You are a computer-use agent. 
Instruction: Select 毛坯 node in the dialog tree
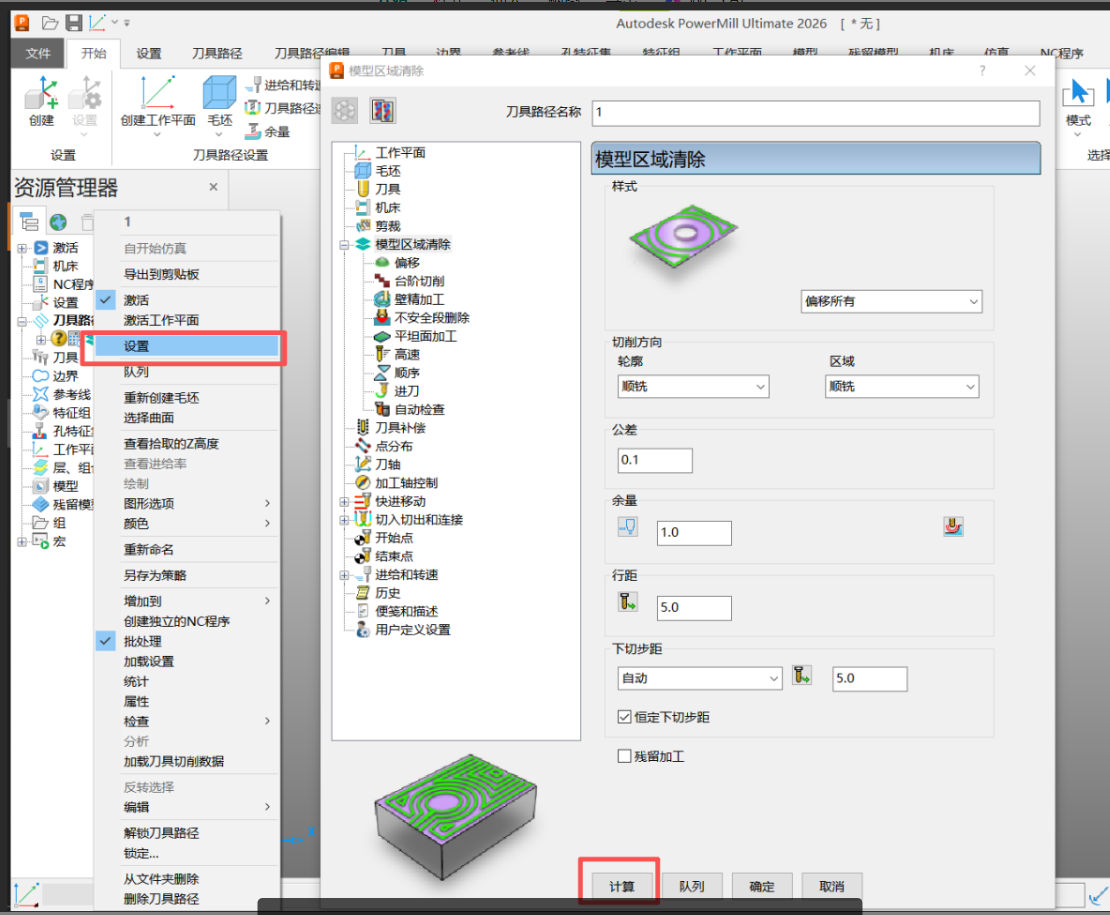pyautogui.click(x=388, y=171)
